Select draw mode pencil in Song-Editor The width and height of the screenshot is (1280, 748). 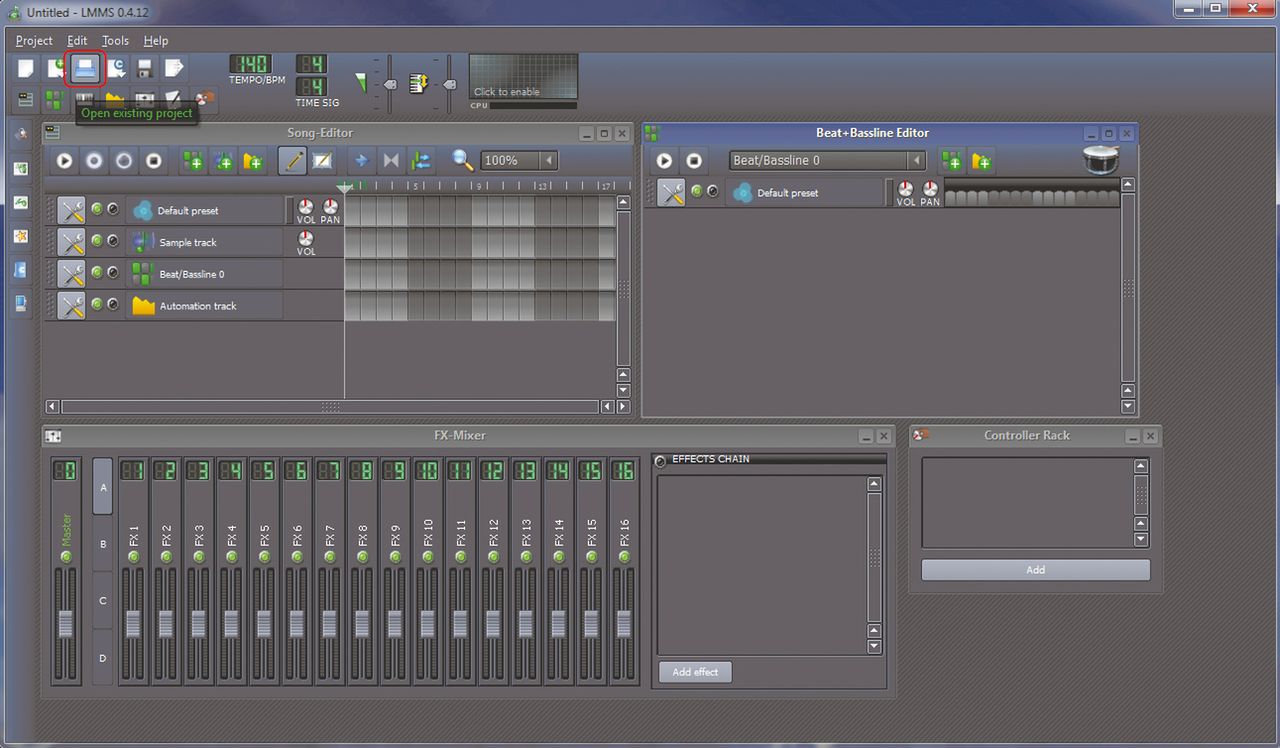(x=292, y=160)
